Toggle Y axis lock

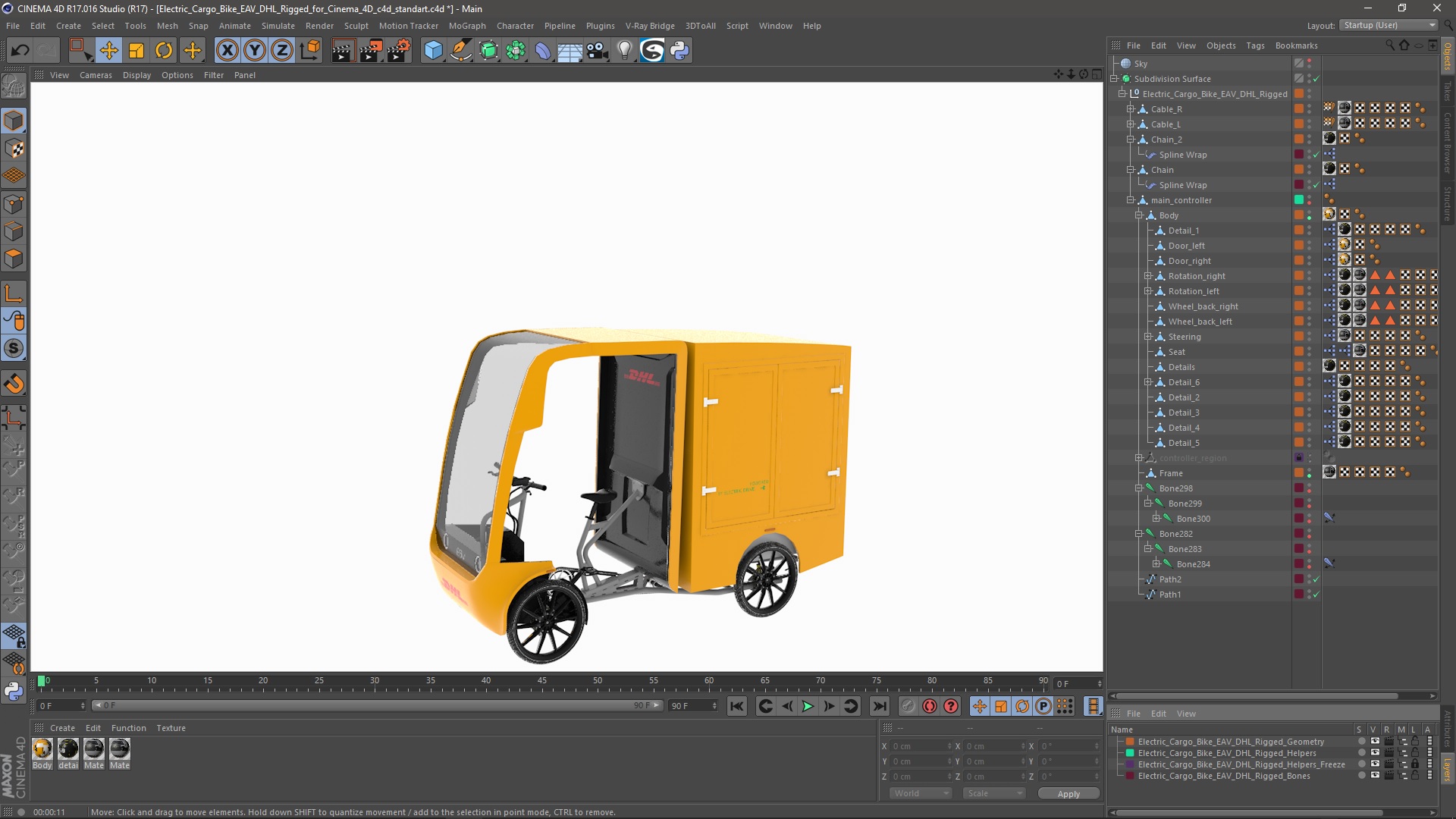255,51
